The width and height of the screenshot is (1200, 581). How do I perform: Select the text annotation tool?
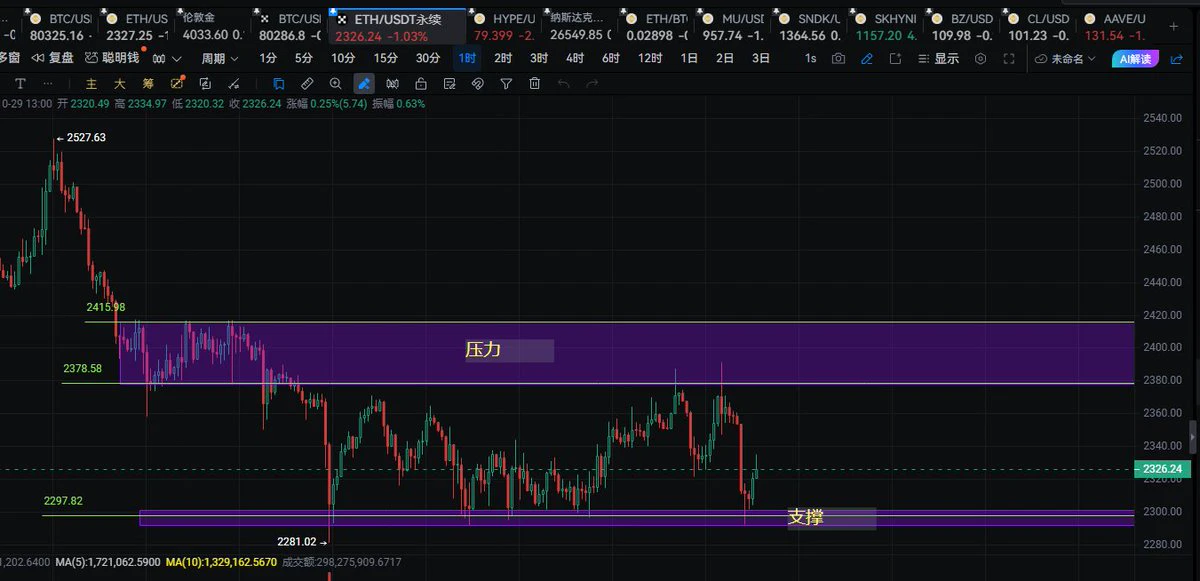pyautogui.click(x=20, y=84)
